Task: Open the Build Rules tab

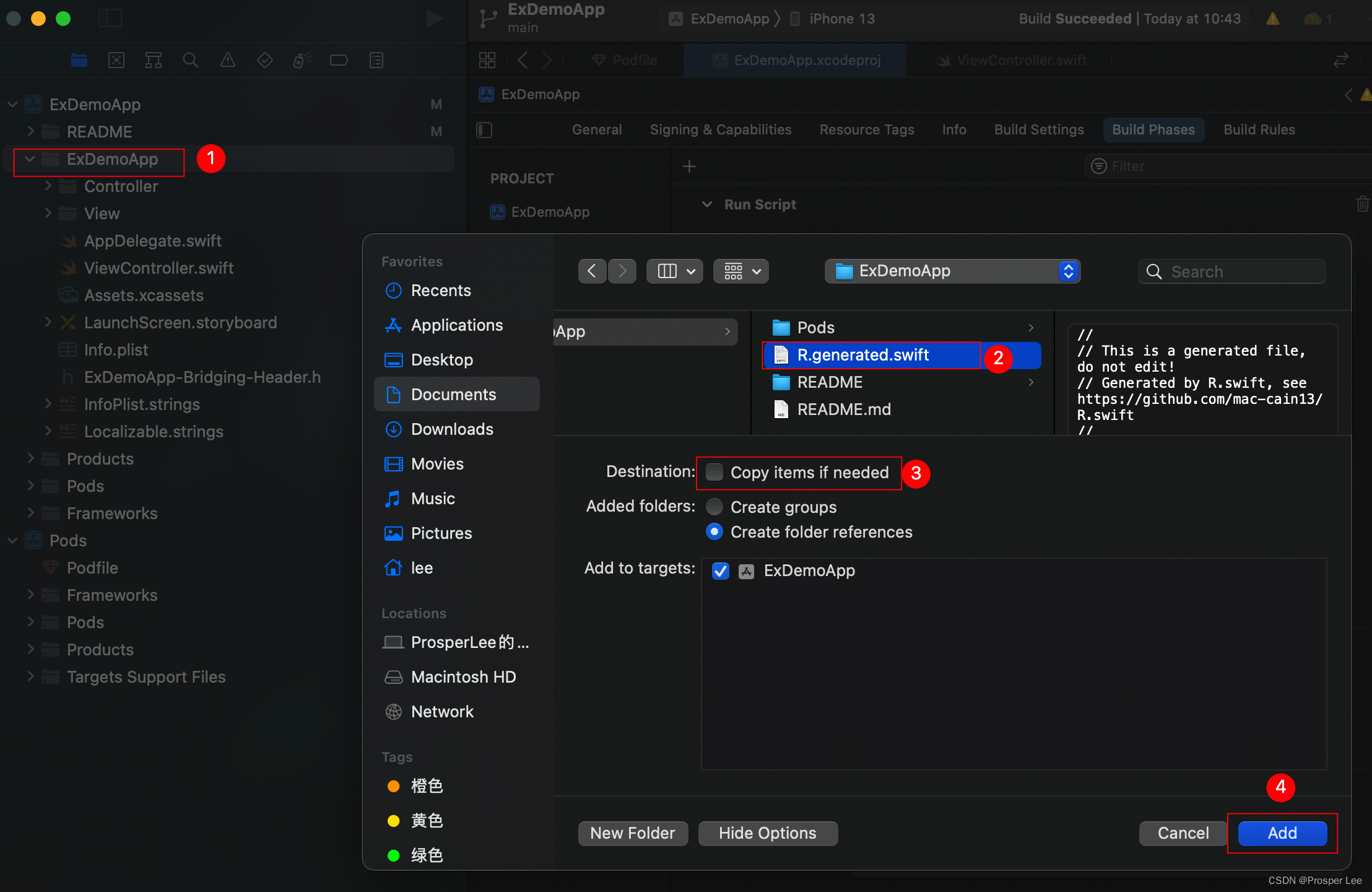Action: tap(1259, 130)
